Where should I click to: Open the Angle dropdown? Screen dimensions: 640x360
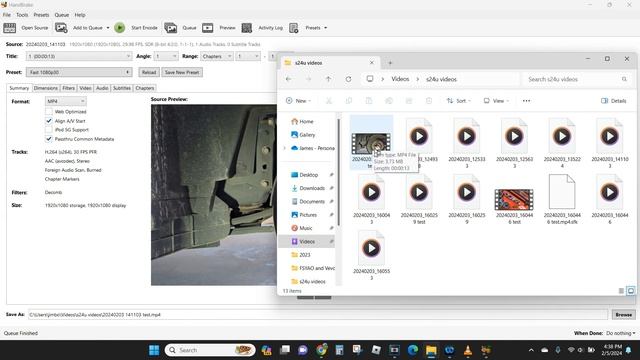coord(166,56)
